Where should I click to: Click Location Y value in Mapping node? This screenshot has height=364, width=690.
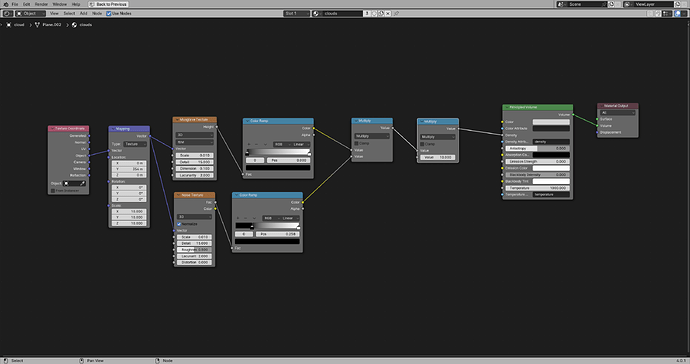point(129,169)
